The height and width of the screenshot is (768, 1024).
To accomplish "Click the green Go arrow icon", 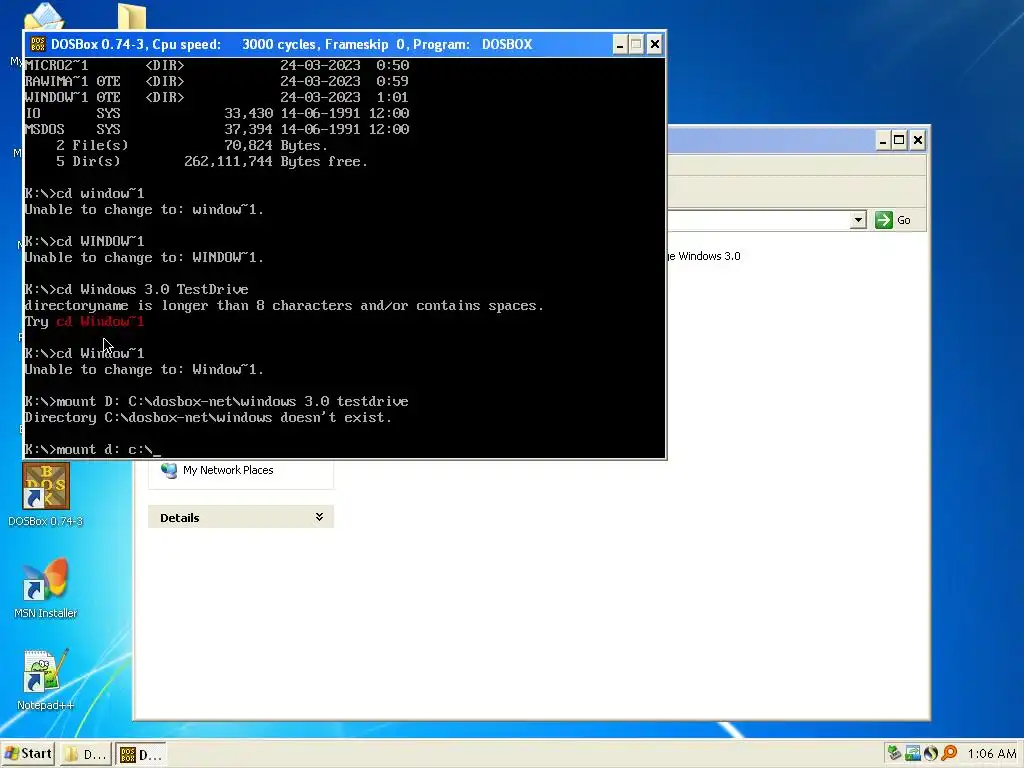I will click(884, 220).
